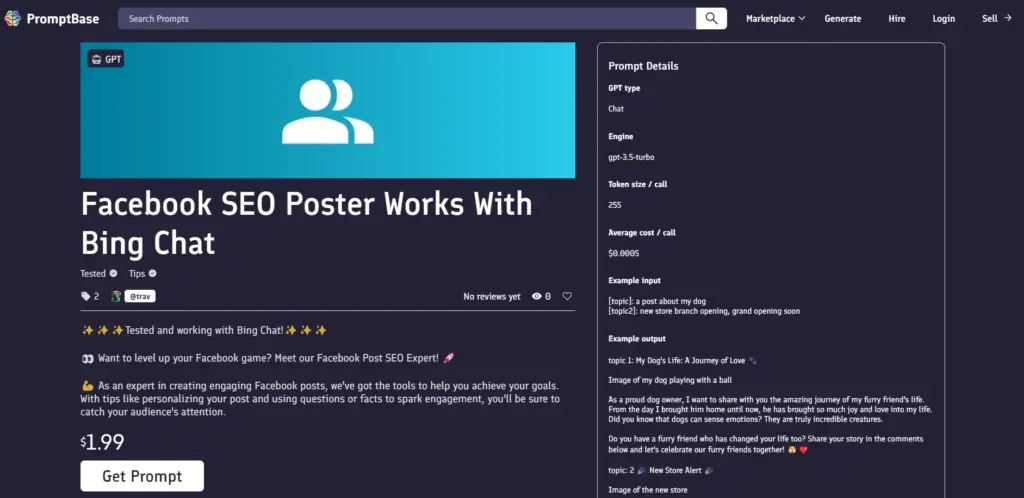Click the Sell link with arrow
1024x498 pixels.
click(996, 18)
